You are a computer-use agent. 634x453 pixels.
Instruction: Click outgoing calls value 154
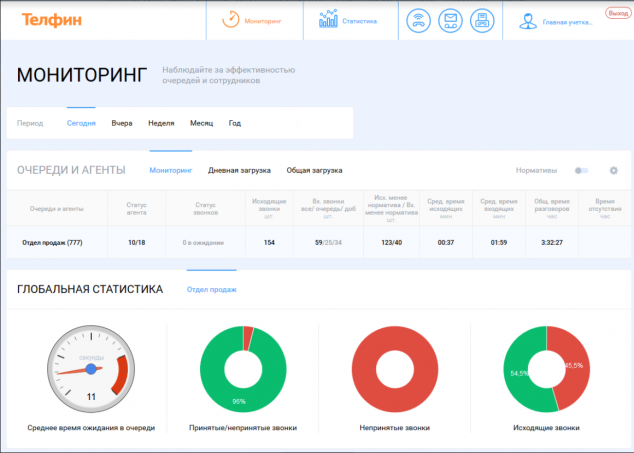click(269, 242)
